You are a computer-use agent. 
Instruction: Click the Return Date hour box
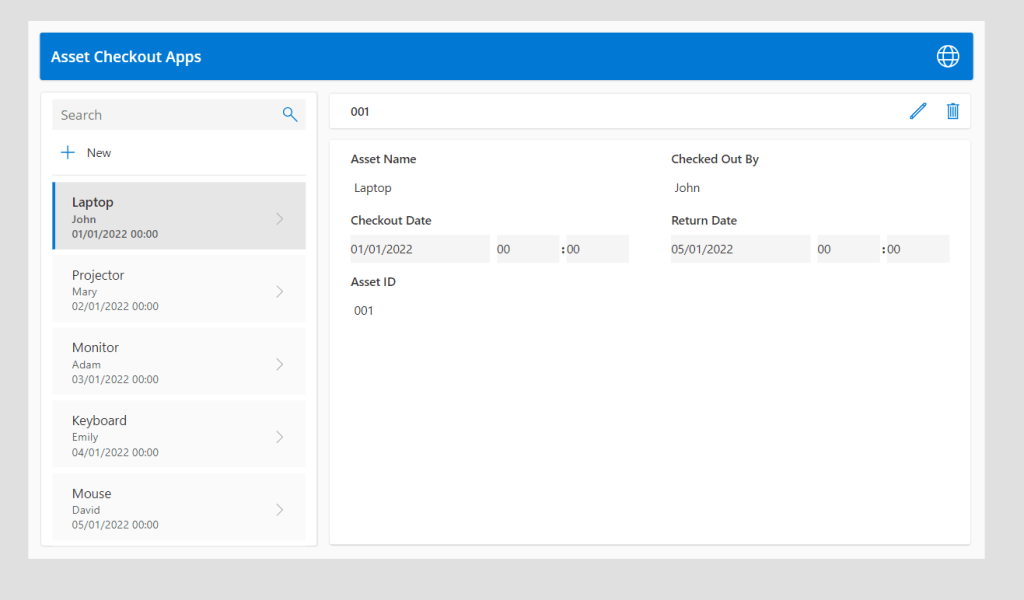pos(848,249)
